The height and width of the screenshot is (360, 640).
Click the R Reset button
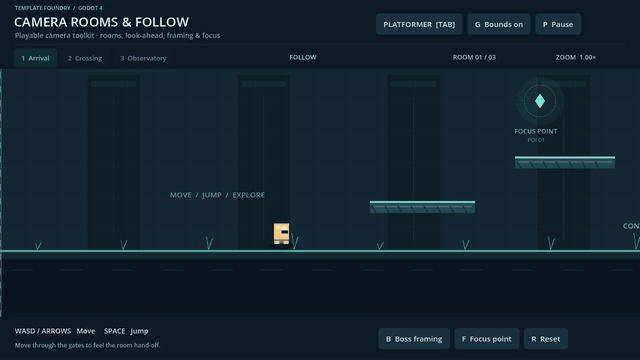(x=546, y=339)
